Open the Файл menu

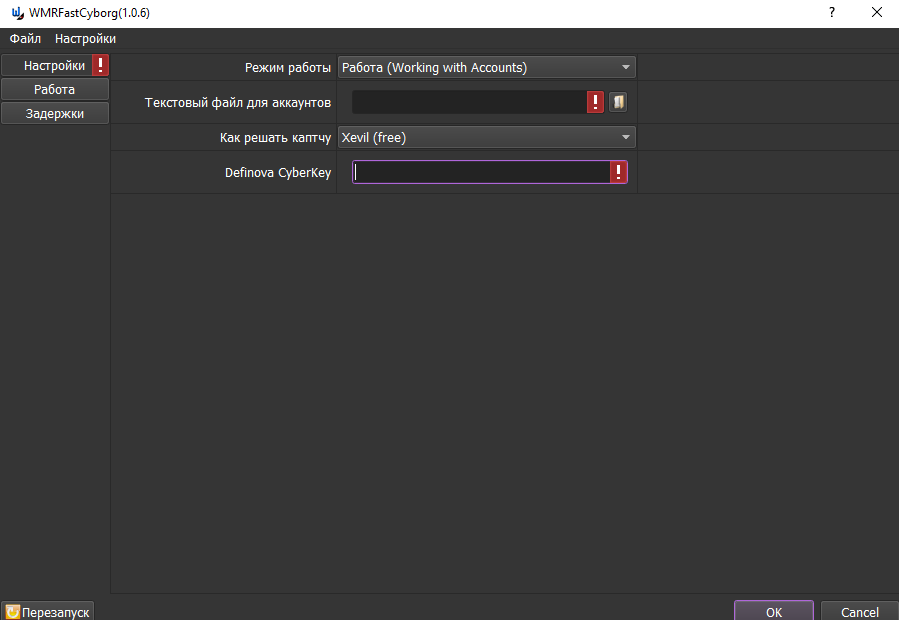coord(25,39)
